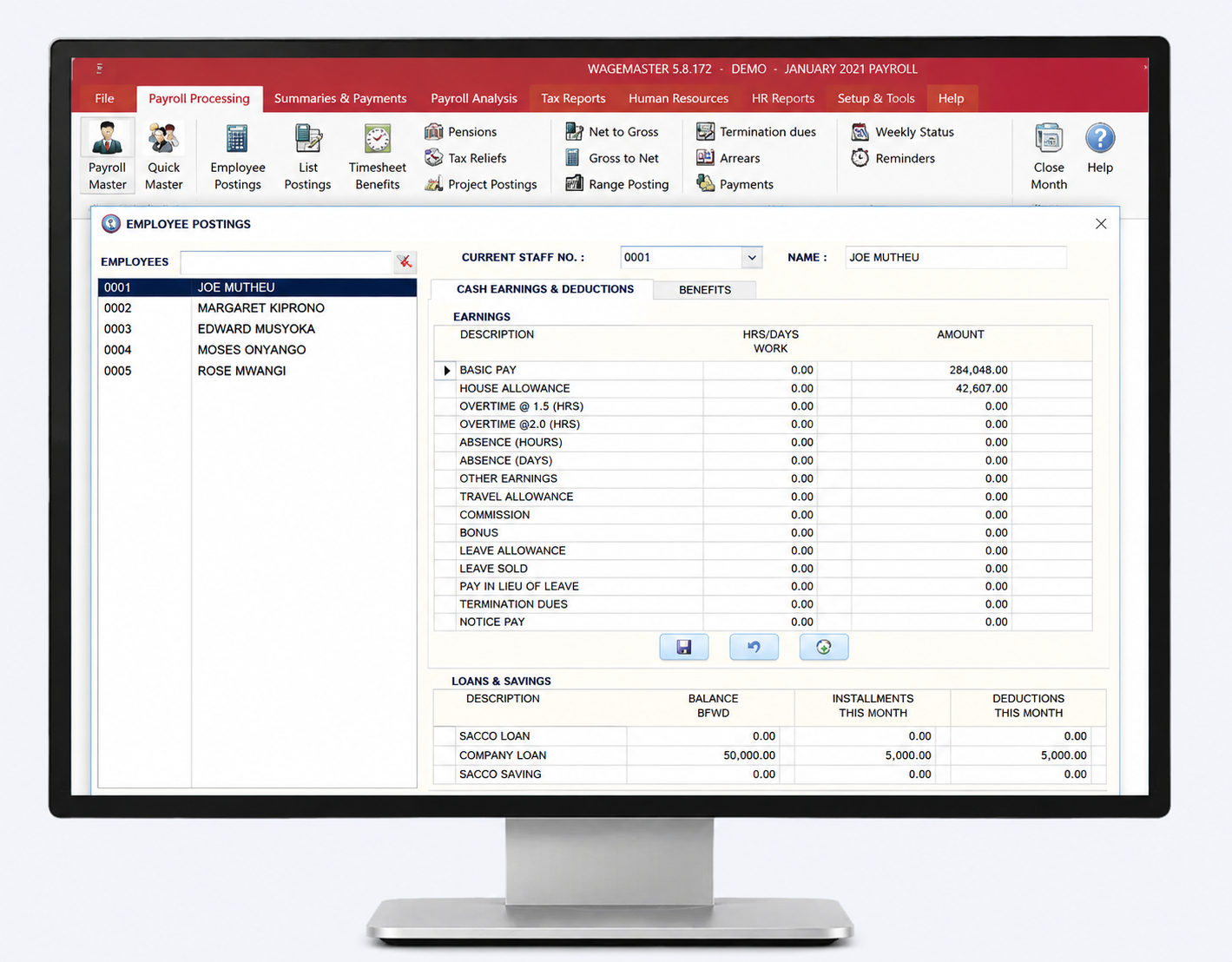This screenshot has height=962, width=1232.
Task: Select the BONUS row
Action: (x=762, y=532)
